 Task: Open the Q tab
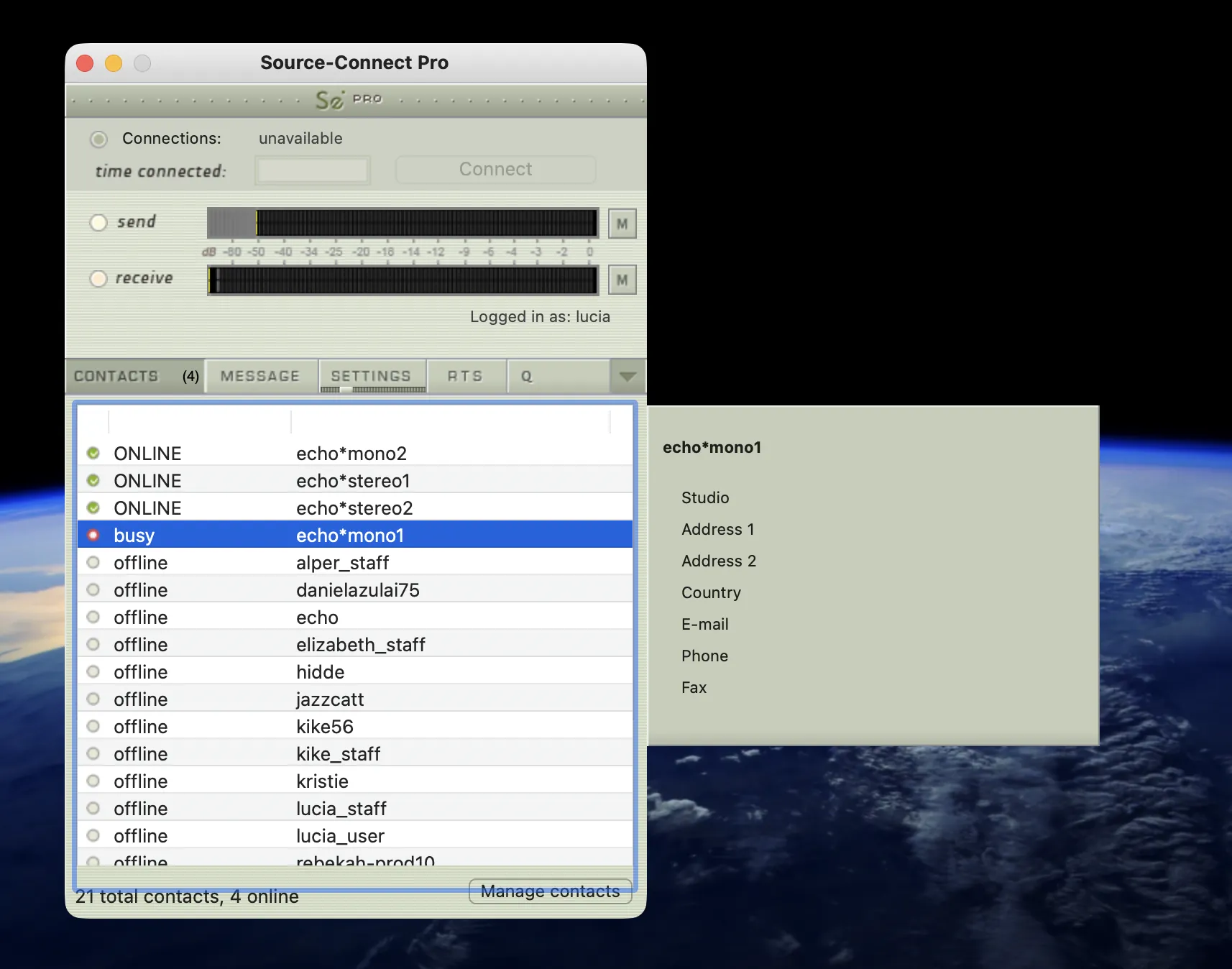558,376
